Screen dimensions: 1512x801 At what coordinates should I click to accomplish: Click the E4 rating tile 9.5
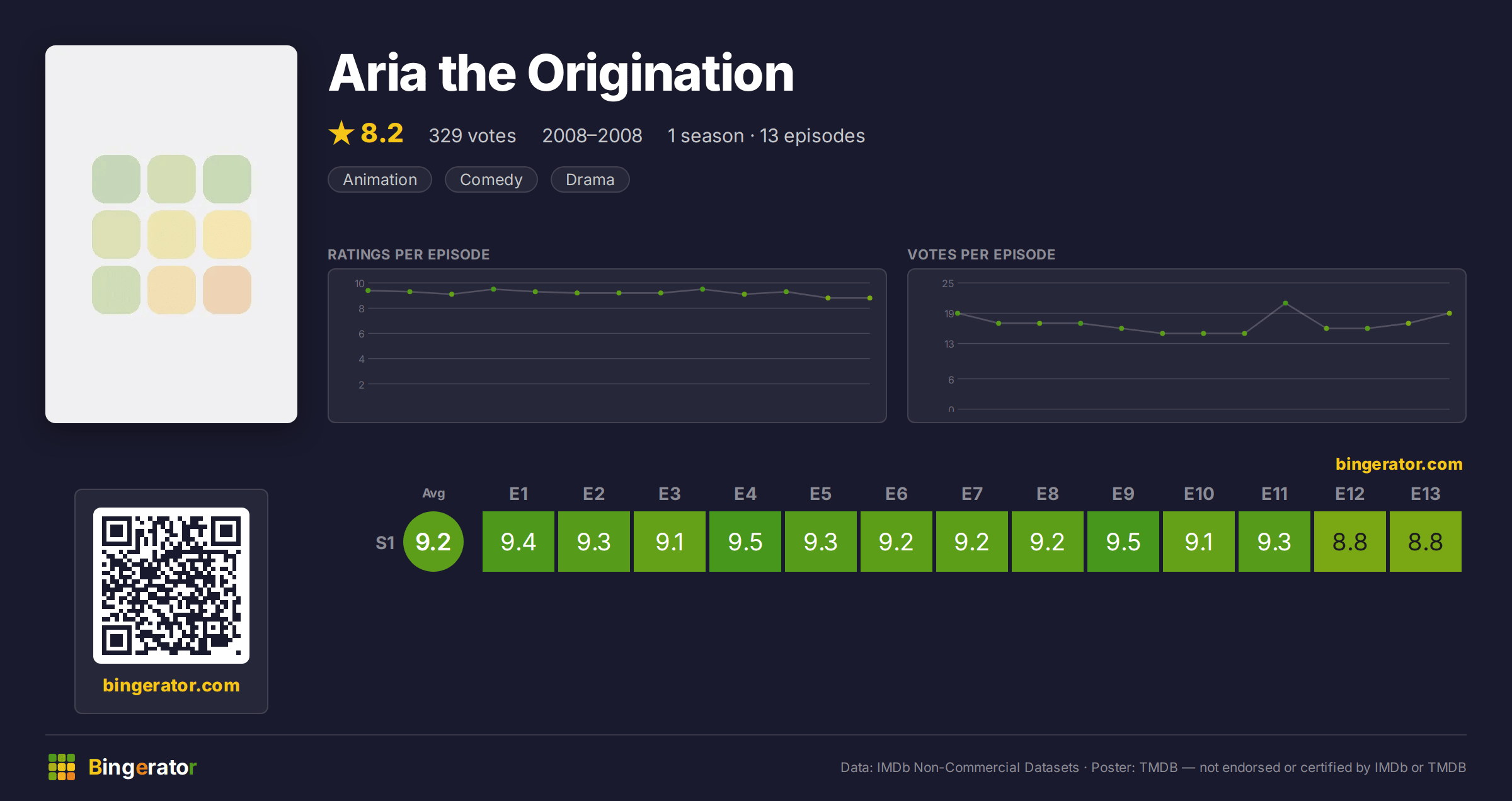coord(745,542)
